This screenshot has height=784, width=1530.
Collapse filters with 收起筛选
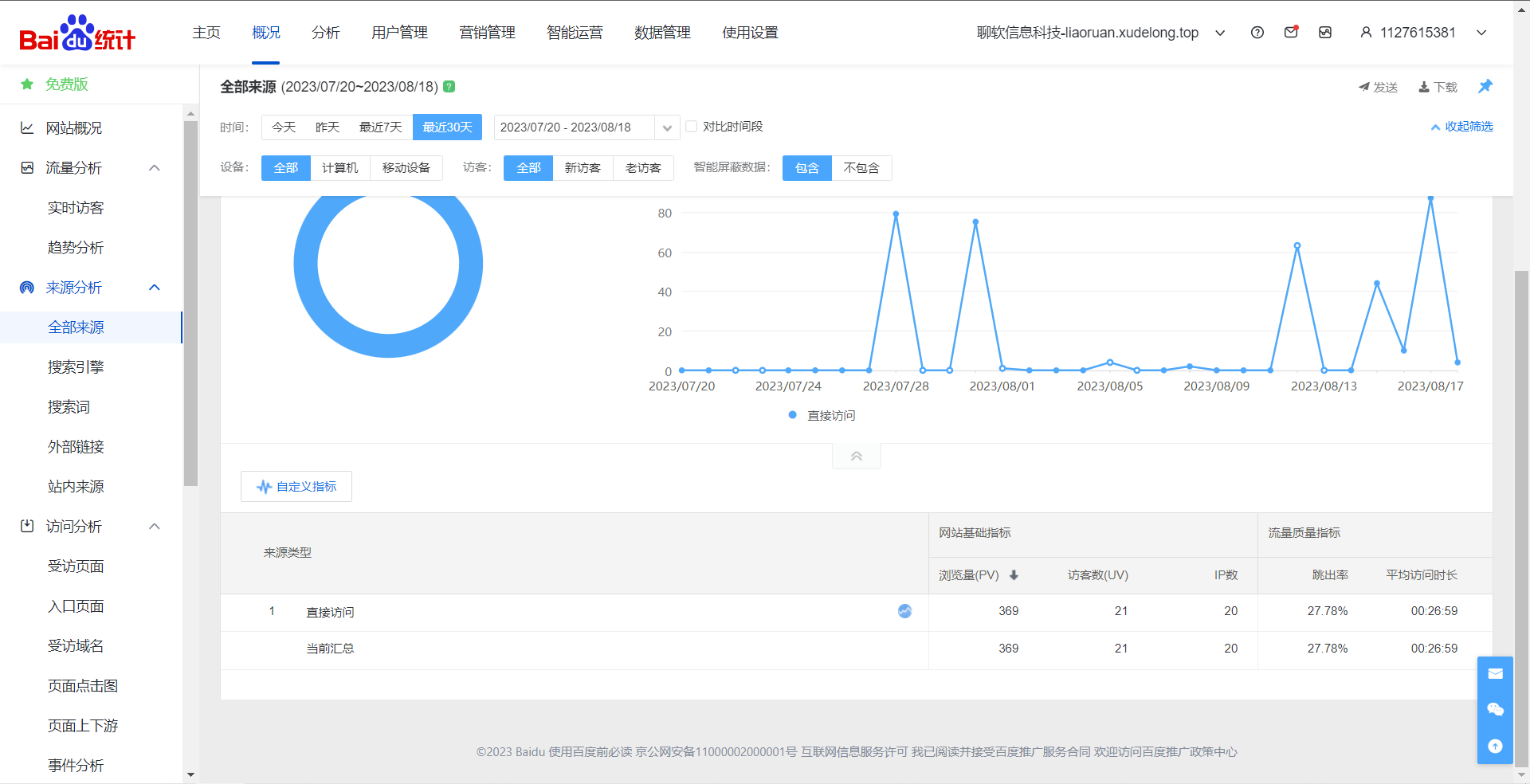[x=1461, y=127]
